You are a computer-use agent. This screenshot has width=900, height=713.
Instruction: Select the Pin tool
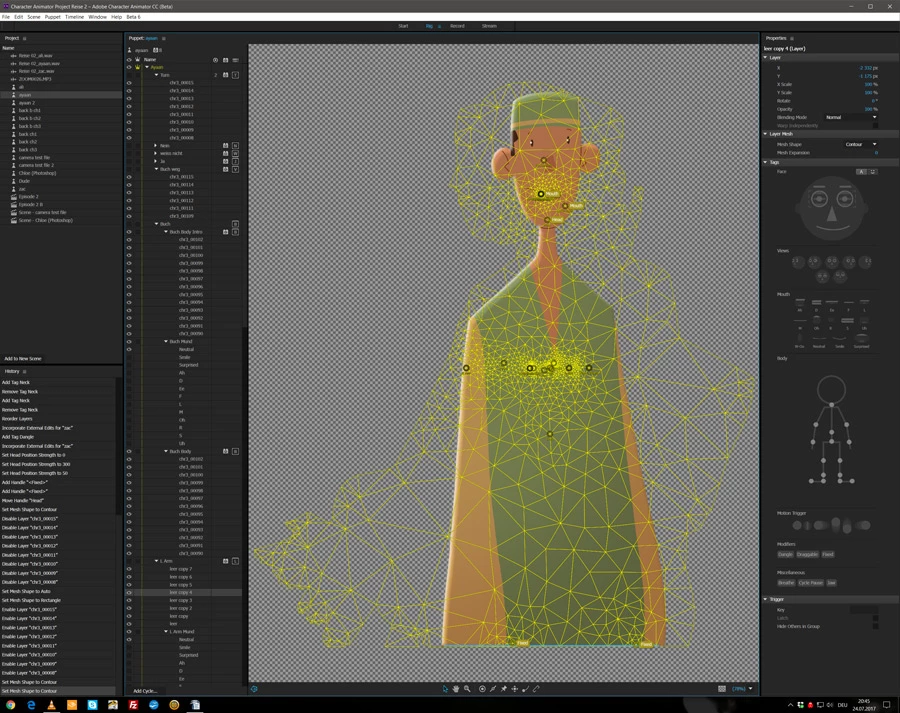pyautogui.click(x=504, y=689)
